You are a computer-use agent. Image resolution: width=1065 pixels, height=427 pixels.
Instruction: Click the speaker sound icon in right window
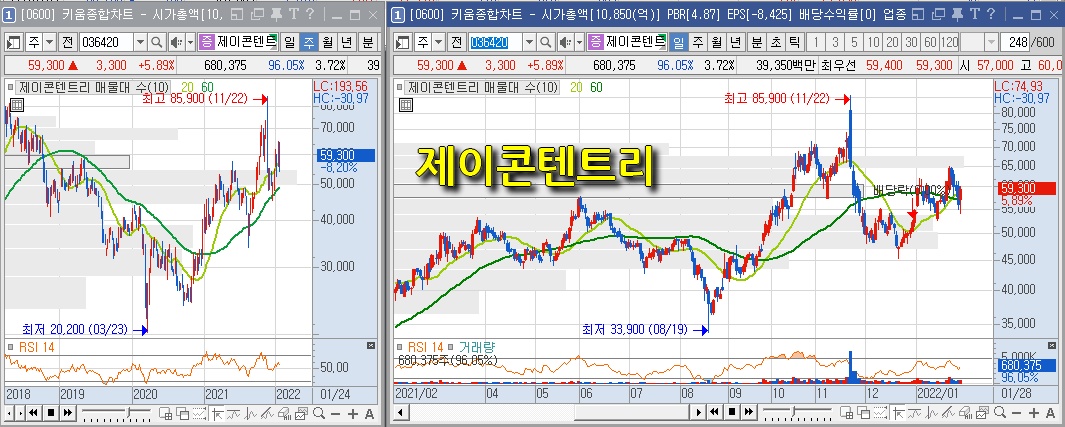(564, 43)
